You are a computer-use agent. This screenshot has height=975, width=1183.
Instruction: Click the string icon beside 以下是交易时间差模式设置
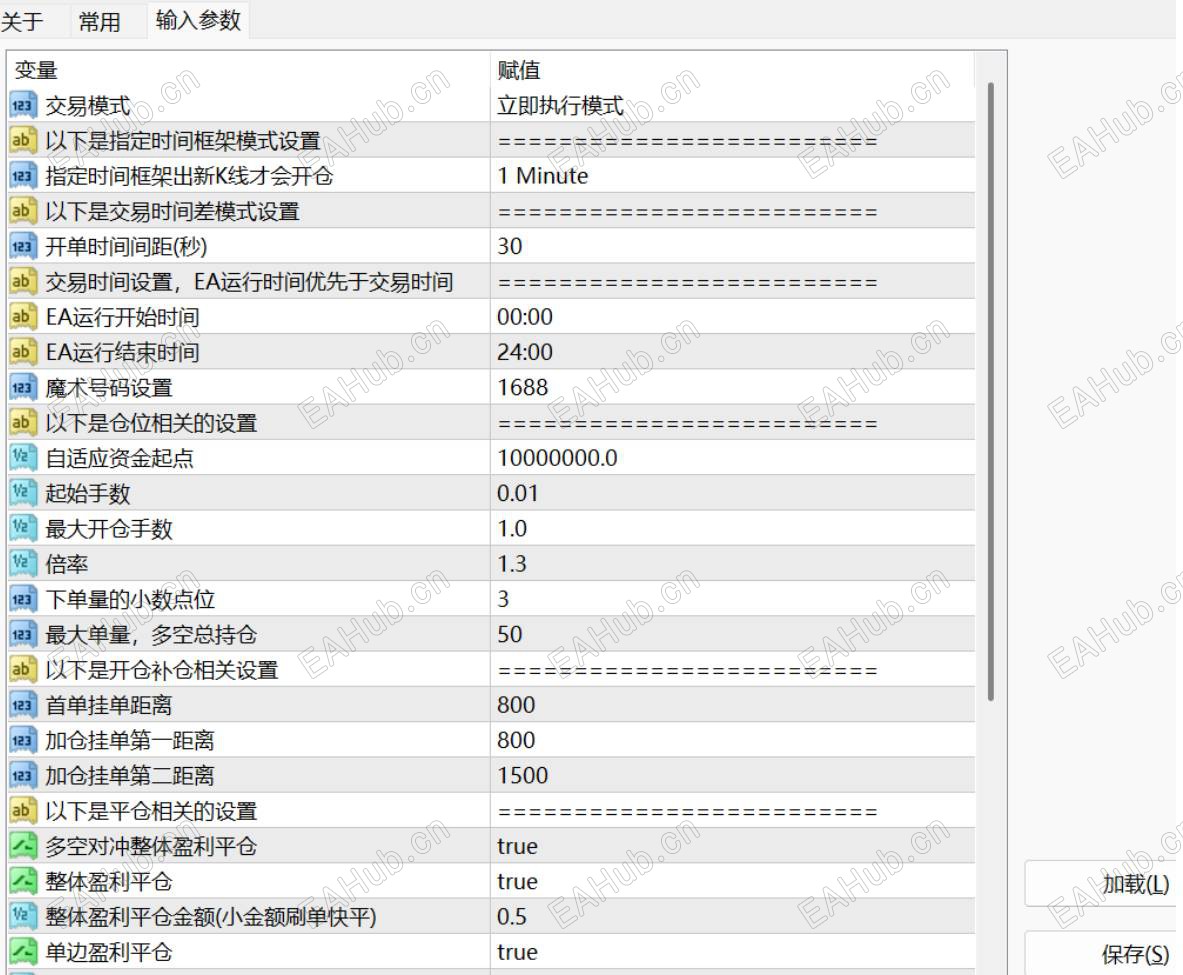tap(23, 211)
